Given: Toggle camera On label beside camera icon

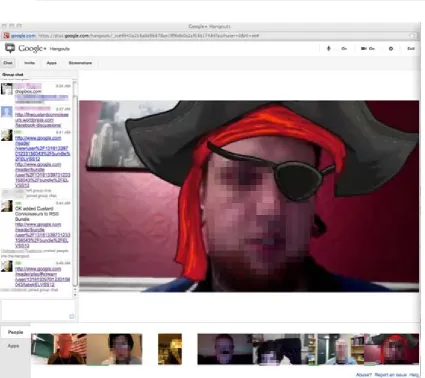Looking at the screenshot, I should (372, 49).
